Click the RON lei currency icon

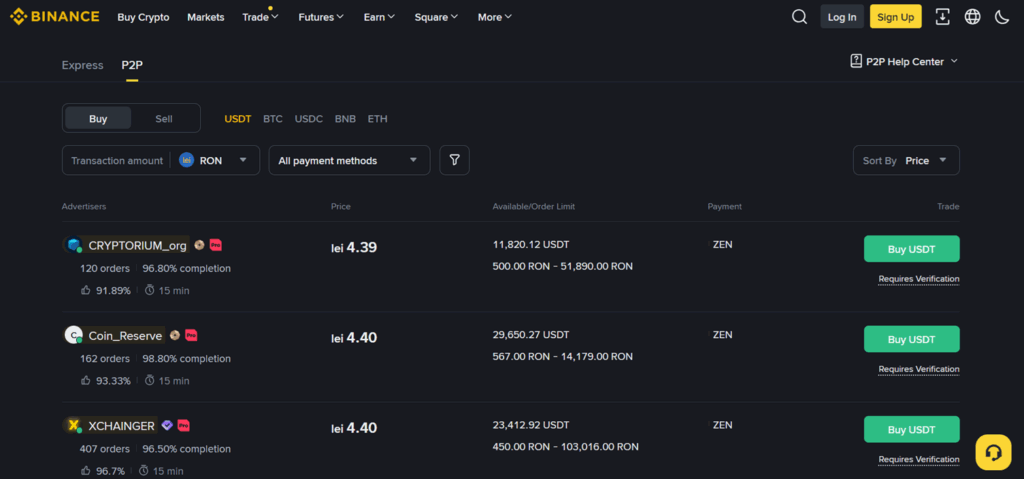point(187,160)
